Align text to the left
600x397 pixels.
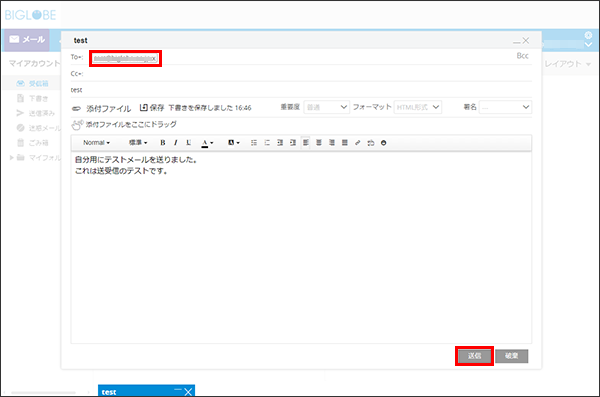click(306, 143)
